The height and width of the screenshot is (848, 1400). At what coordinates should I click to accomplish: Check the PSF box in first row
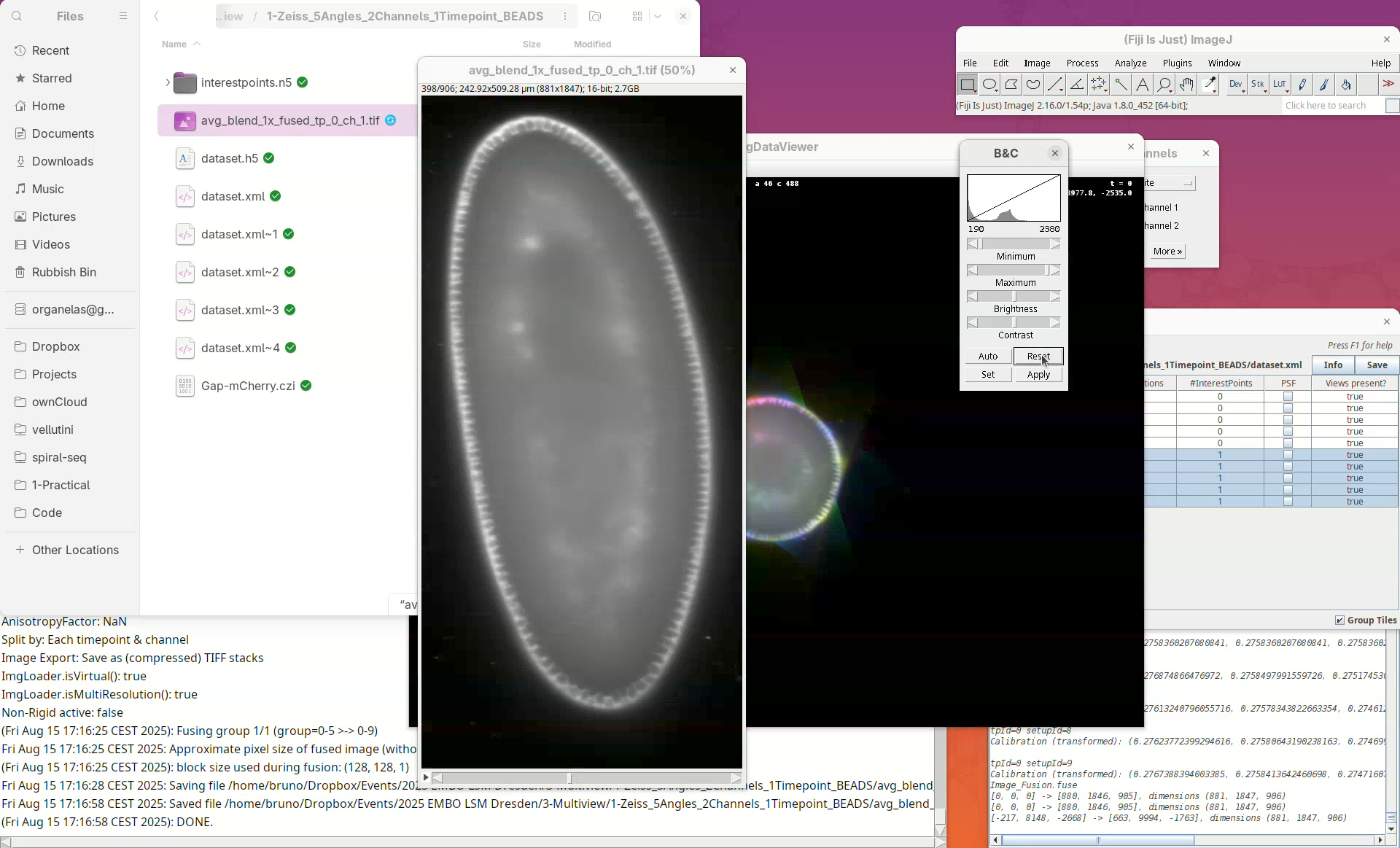pyautogui.click(x=1288, y=397)
